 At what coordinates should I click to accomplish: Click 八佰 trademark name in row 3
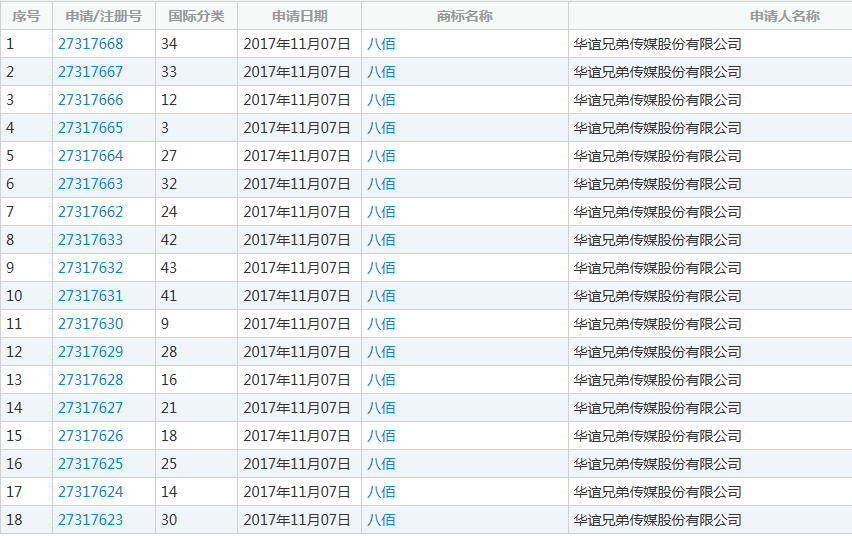tap(381, 100)
